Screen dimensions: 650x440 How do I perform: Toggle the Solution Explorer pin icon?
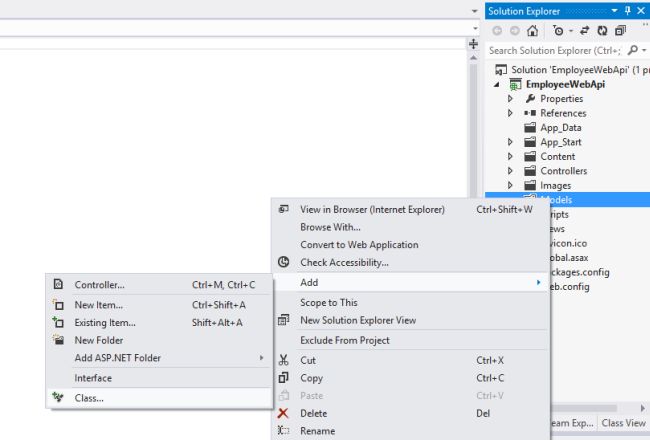[x=628, y=11]
